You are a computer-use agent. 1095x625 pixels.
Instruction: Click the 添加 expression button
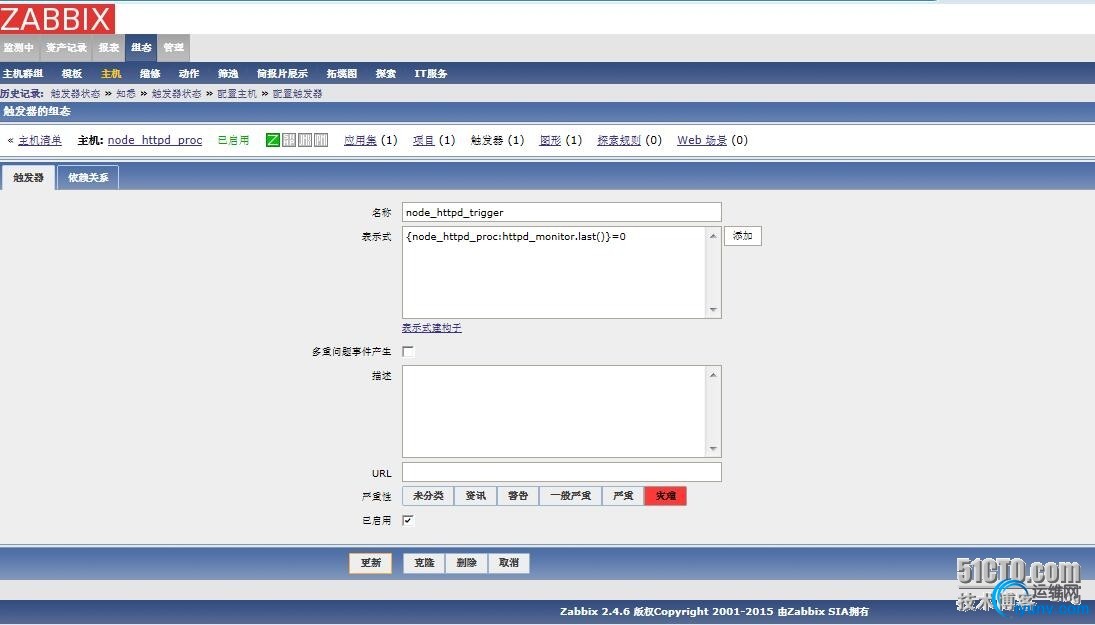(742, 236)
